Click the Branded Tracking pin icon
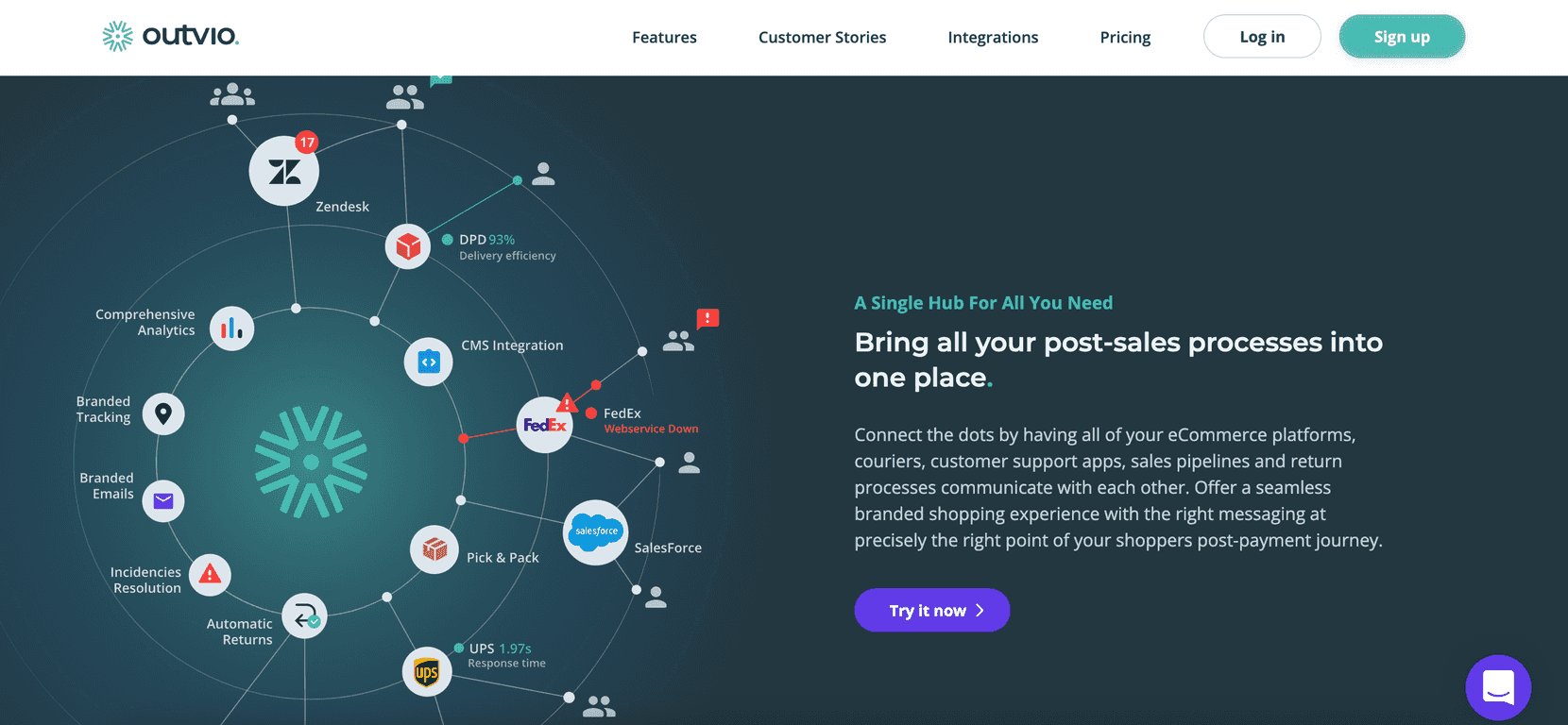 click(x=163, y=413)
